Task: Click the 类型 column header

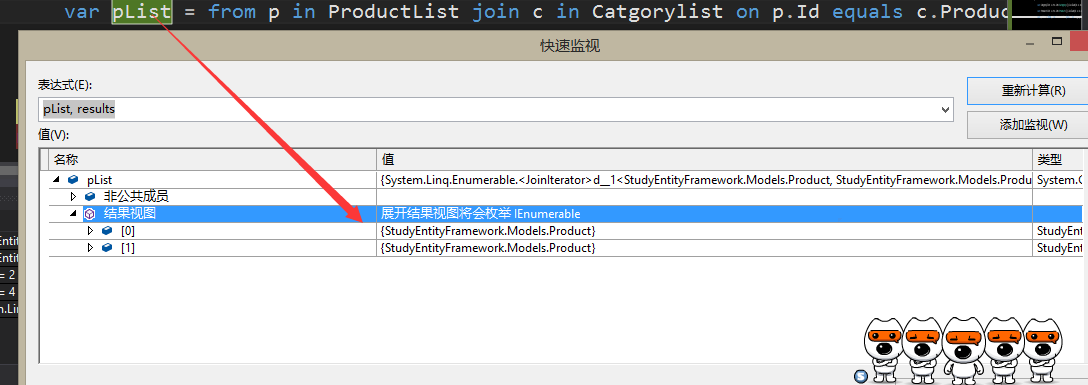Action: [1057, 160]
